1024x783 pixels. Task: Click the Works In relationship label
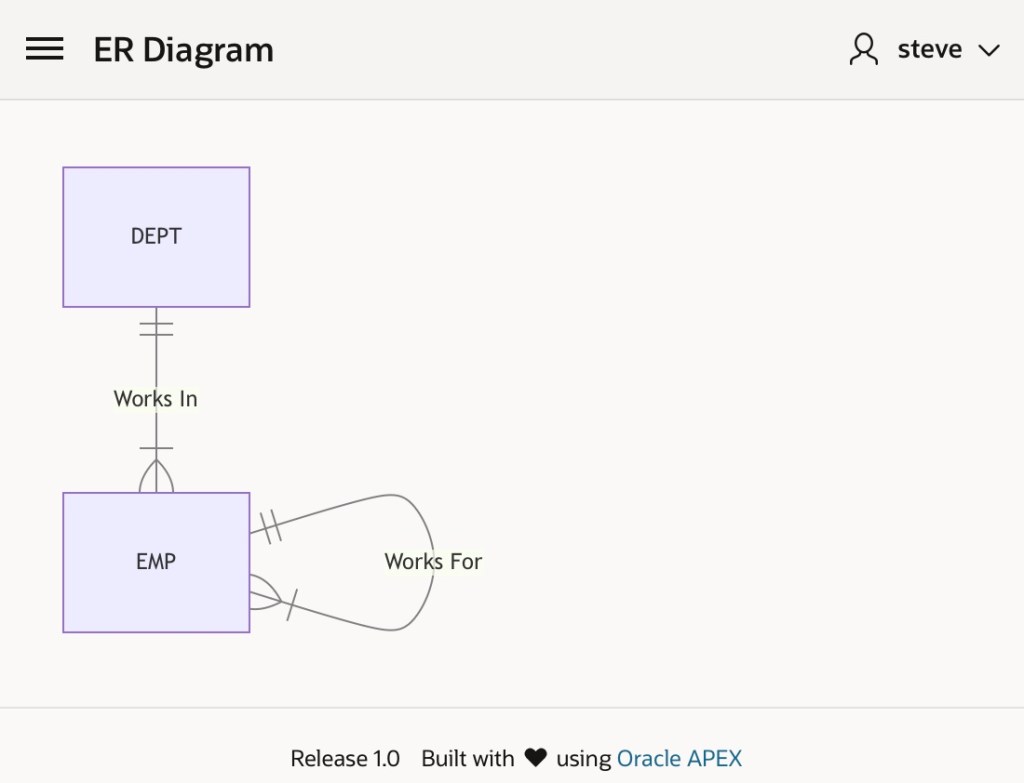click(156, 399)
